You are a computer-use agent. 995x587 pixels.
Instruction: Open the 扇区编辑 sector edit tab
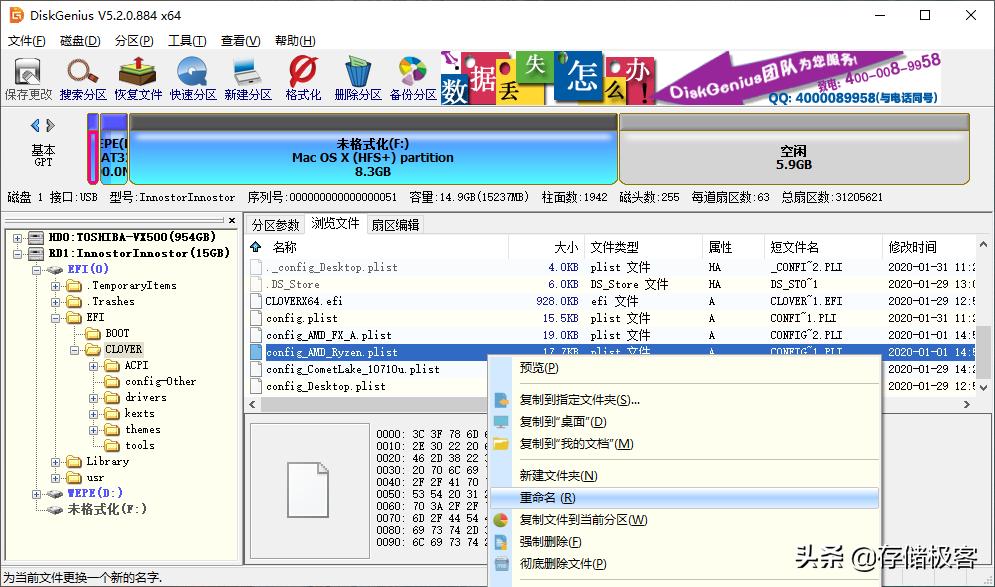point(397,224)
